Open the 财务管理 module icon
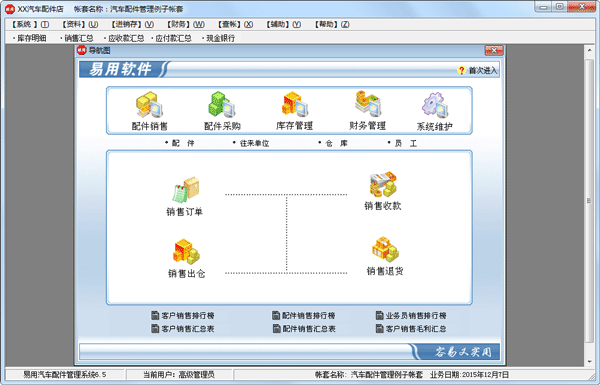This screenshot has width=600, height=385. click(368, 104)
